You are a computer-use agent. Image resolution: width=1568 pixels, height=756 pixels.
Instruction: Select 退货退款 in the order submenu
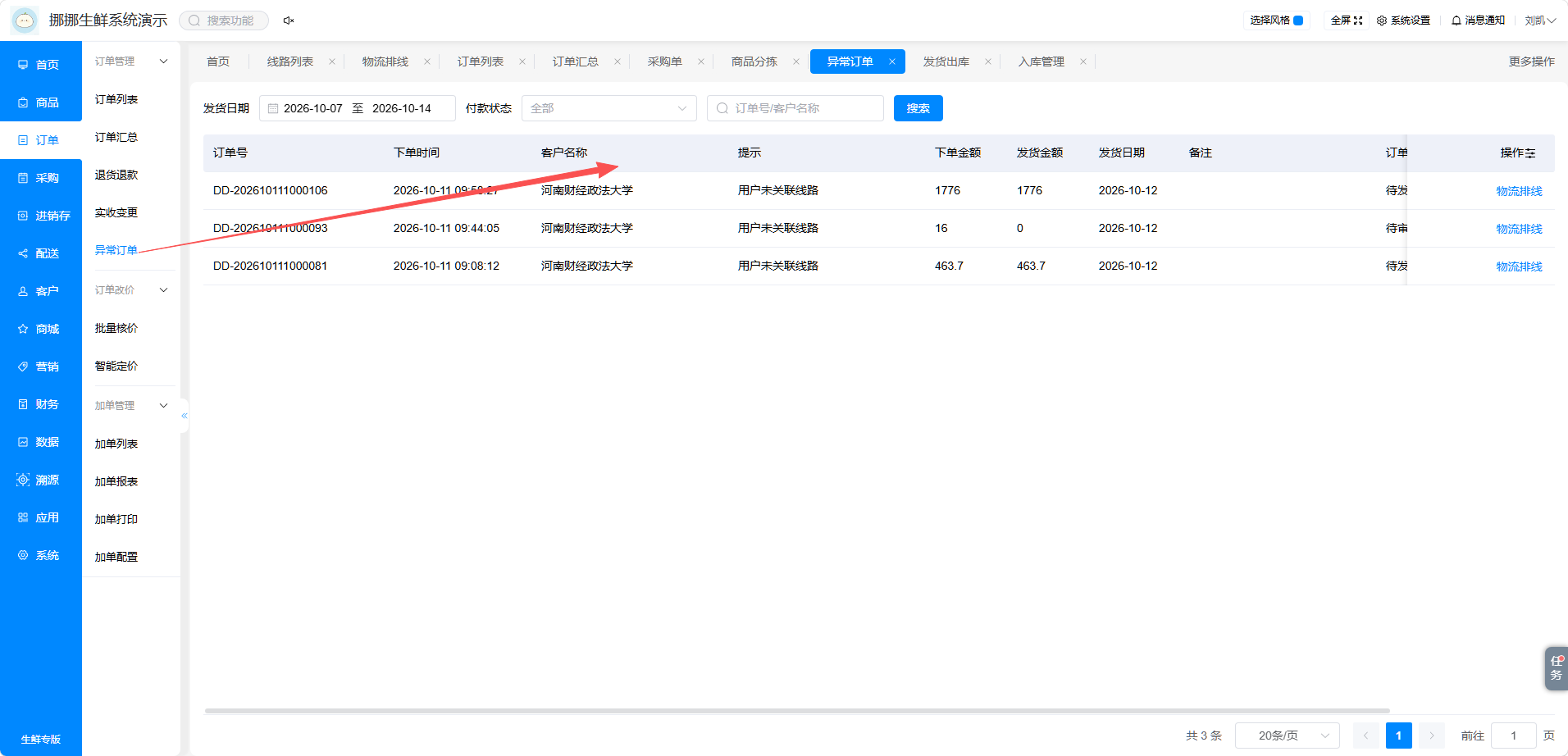pos(116,175)
